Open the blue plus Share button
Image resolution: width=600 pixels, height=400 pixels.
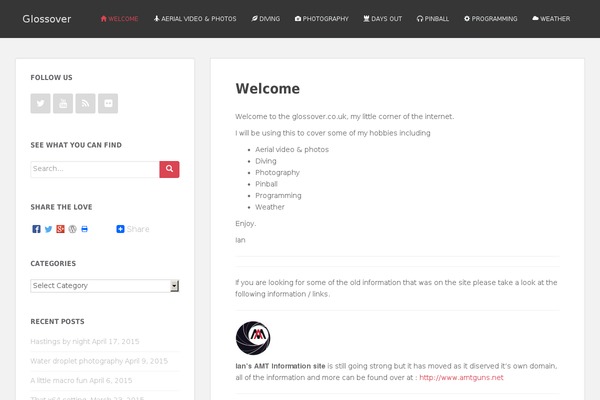(133, 229)
